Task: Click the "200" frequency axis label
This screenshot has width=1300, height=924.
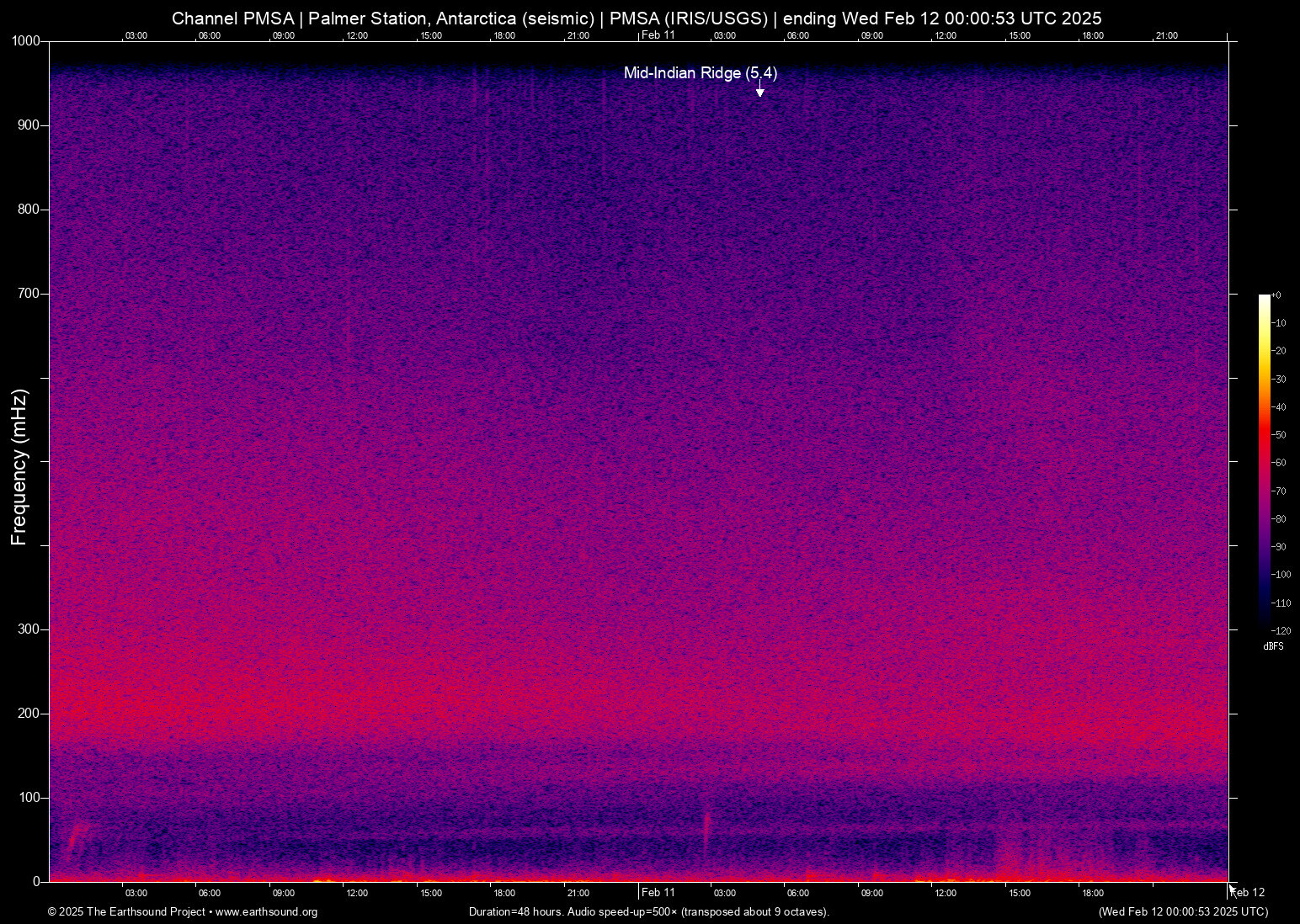Action: pyautogui.click(x=29, y=714)
